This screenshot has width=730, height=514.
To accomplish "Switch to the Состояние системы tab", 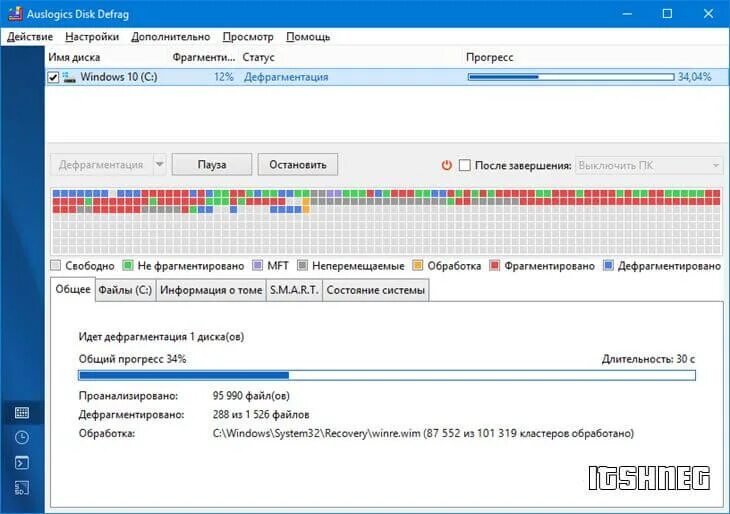I will point(375,290).
